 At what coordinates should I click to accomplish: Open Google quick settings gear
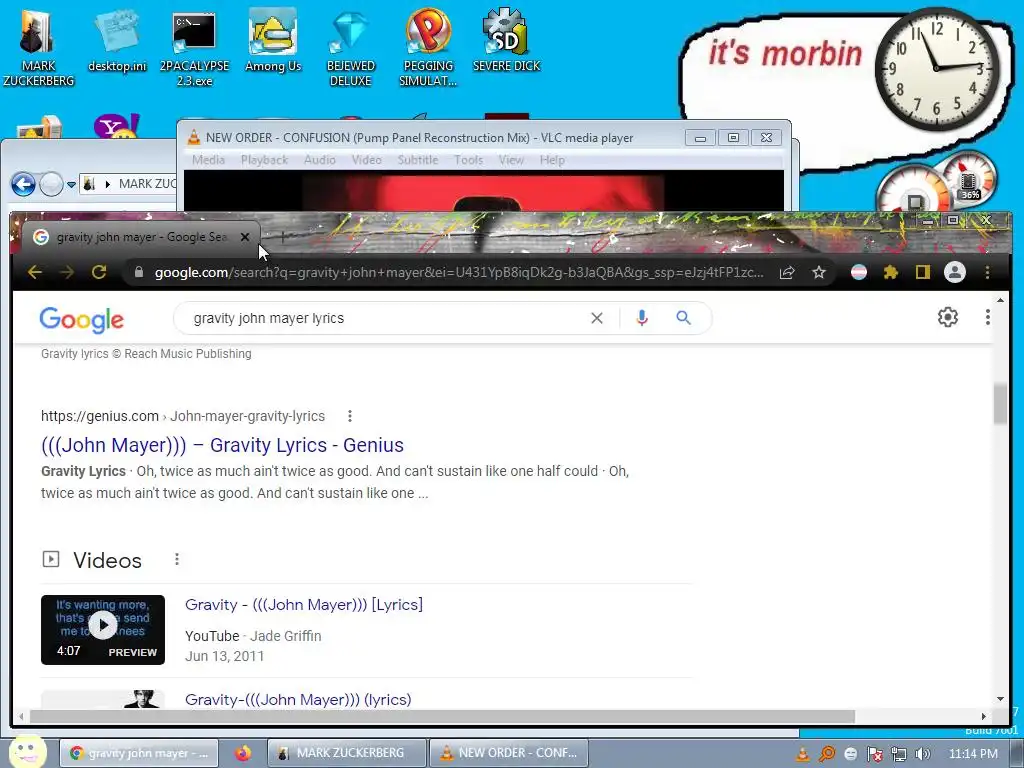click(x=948, y=317)
